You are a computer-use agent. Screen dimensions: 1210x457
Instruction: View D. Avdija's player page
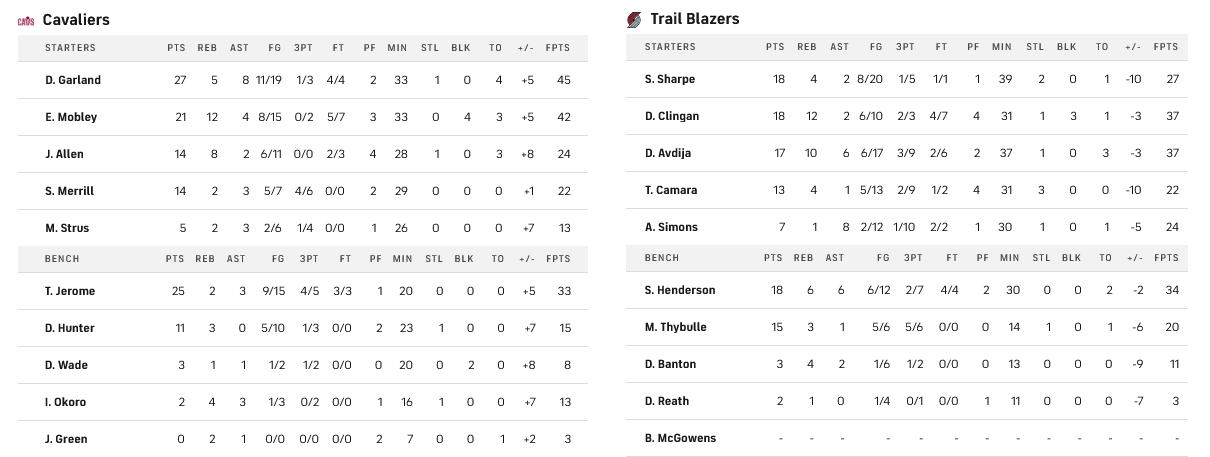click(x=668, y=153)
